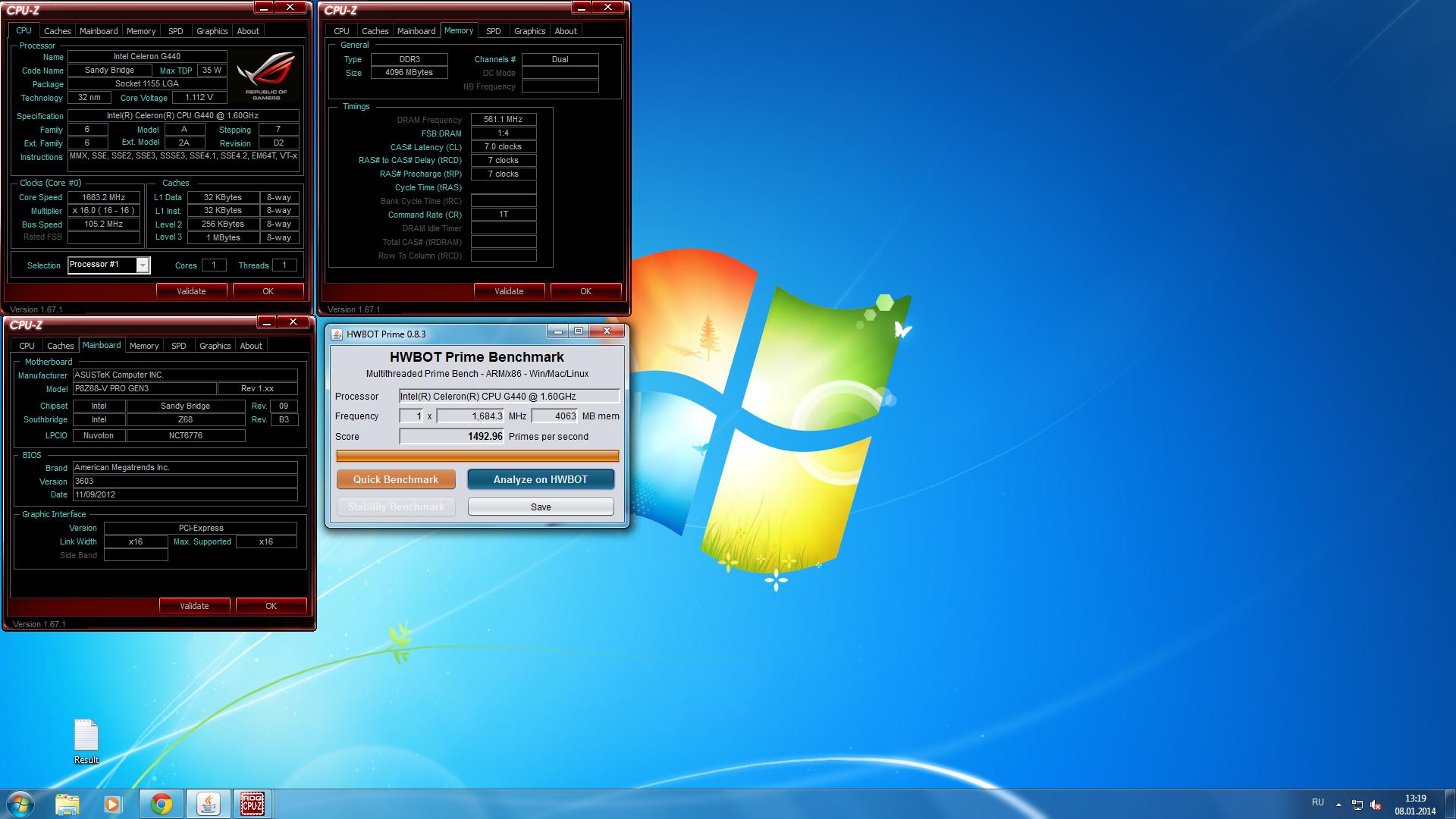The width and height of the screenshot is (1456, 819).
Task: Click the Republic of Gamers logo
Action: tap(265, 76)
